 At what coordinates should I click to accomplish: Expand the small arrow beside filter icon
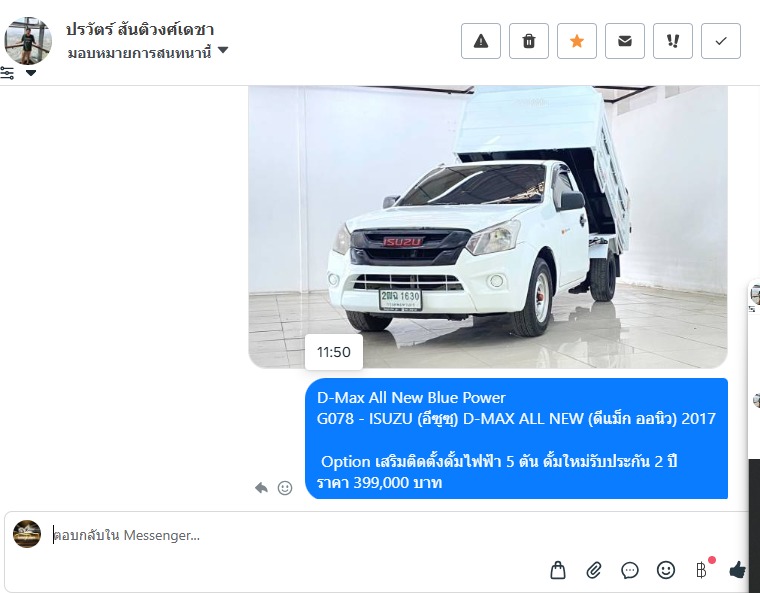click(x=31, y=73)
